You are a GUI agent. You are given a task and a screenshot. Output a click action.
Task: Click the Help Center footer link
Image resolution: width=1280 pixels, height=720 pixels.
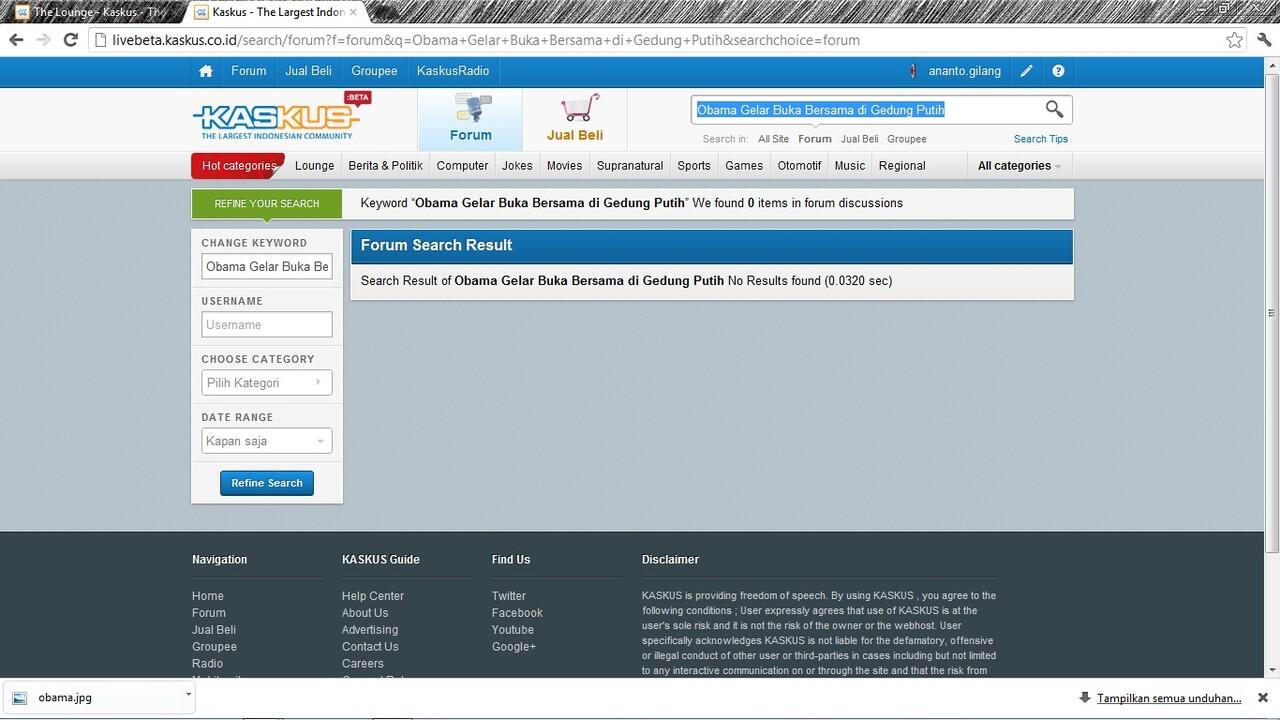click(373, 596)
